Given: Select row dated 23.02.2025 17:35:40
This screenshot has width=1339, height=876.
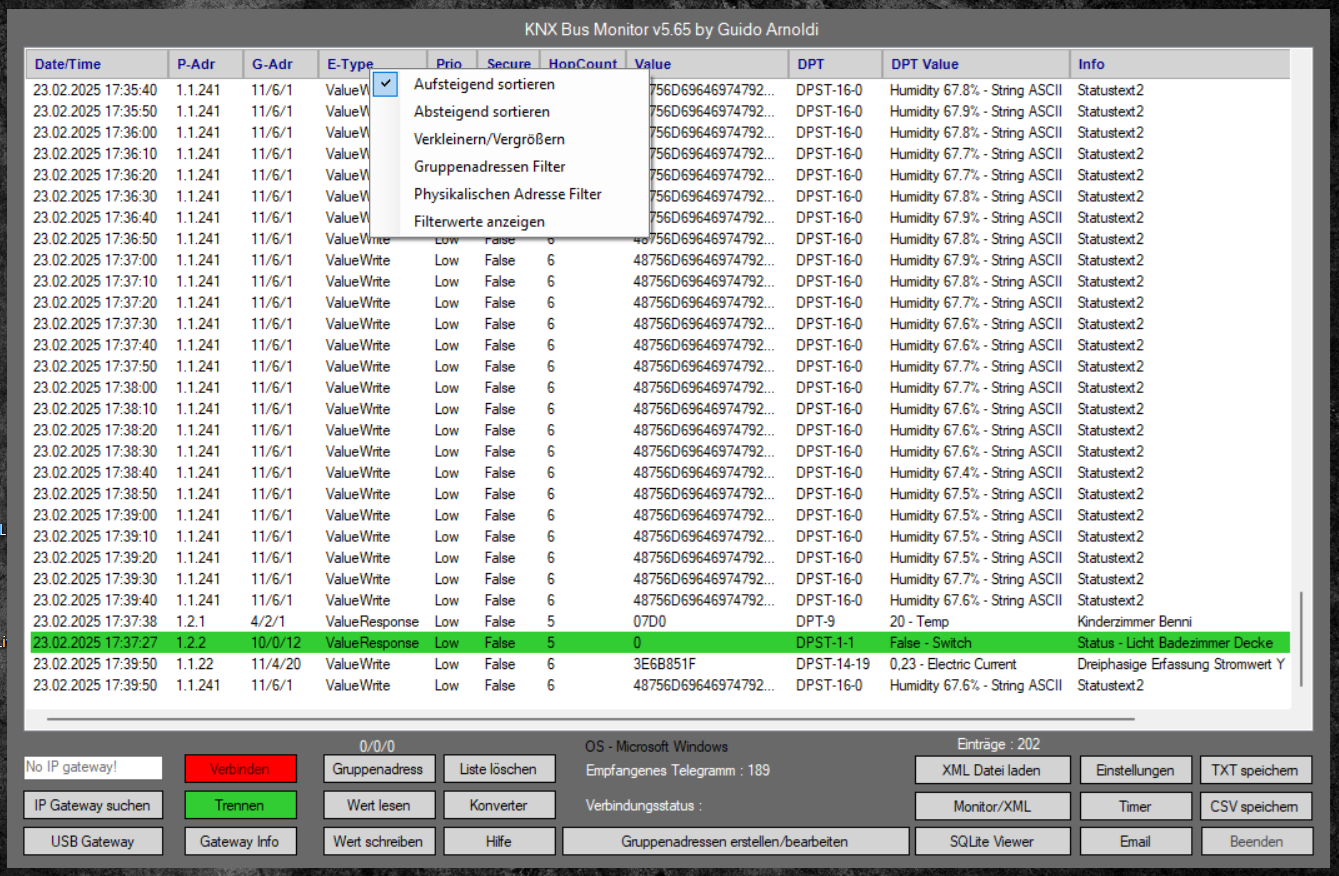Looking at the screenshot, I should (x=659, y=90).
